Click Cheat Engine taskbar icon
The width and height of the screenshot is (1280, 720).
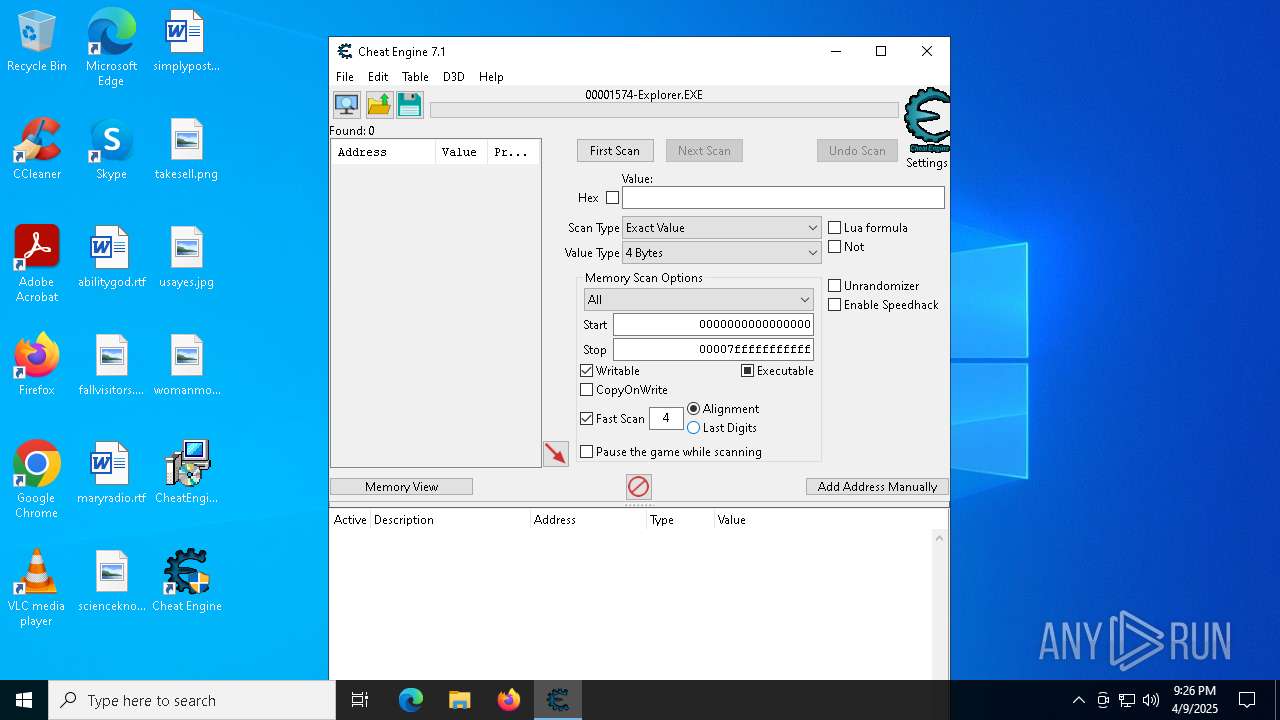(x=558, y=700)
